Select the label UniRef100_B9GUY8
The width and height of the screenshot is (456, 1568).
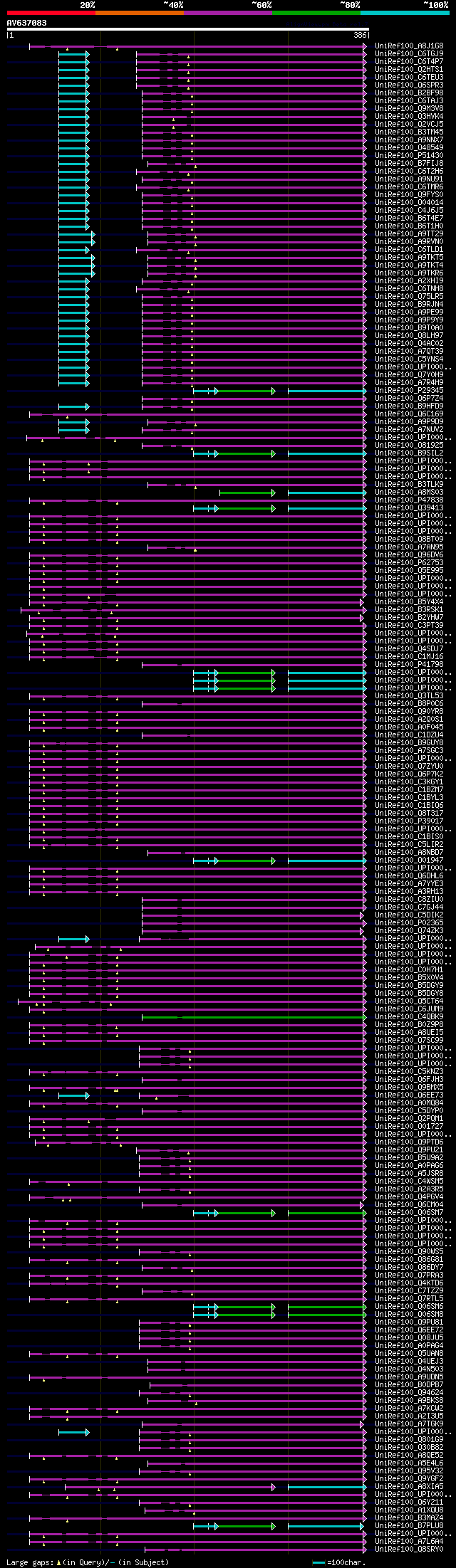tap(409, 742)
